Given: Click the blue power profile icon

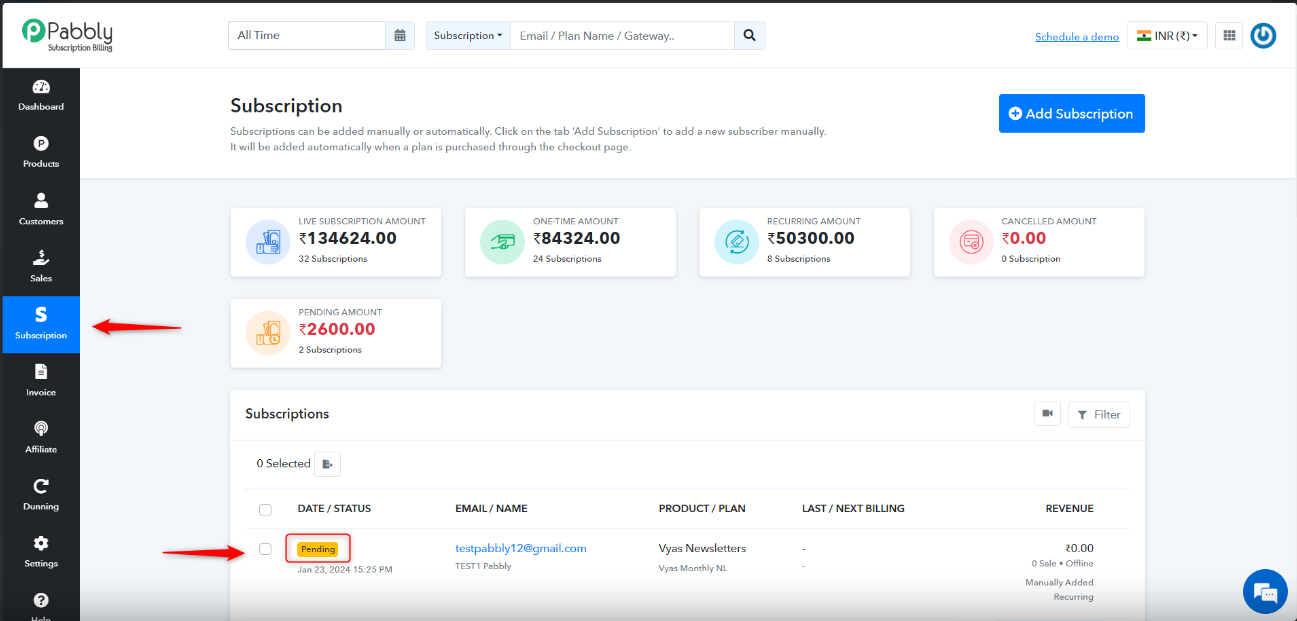Looking at the screenshot, I should pos(1263,36).
